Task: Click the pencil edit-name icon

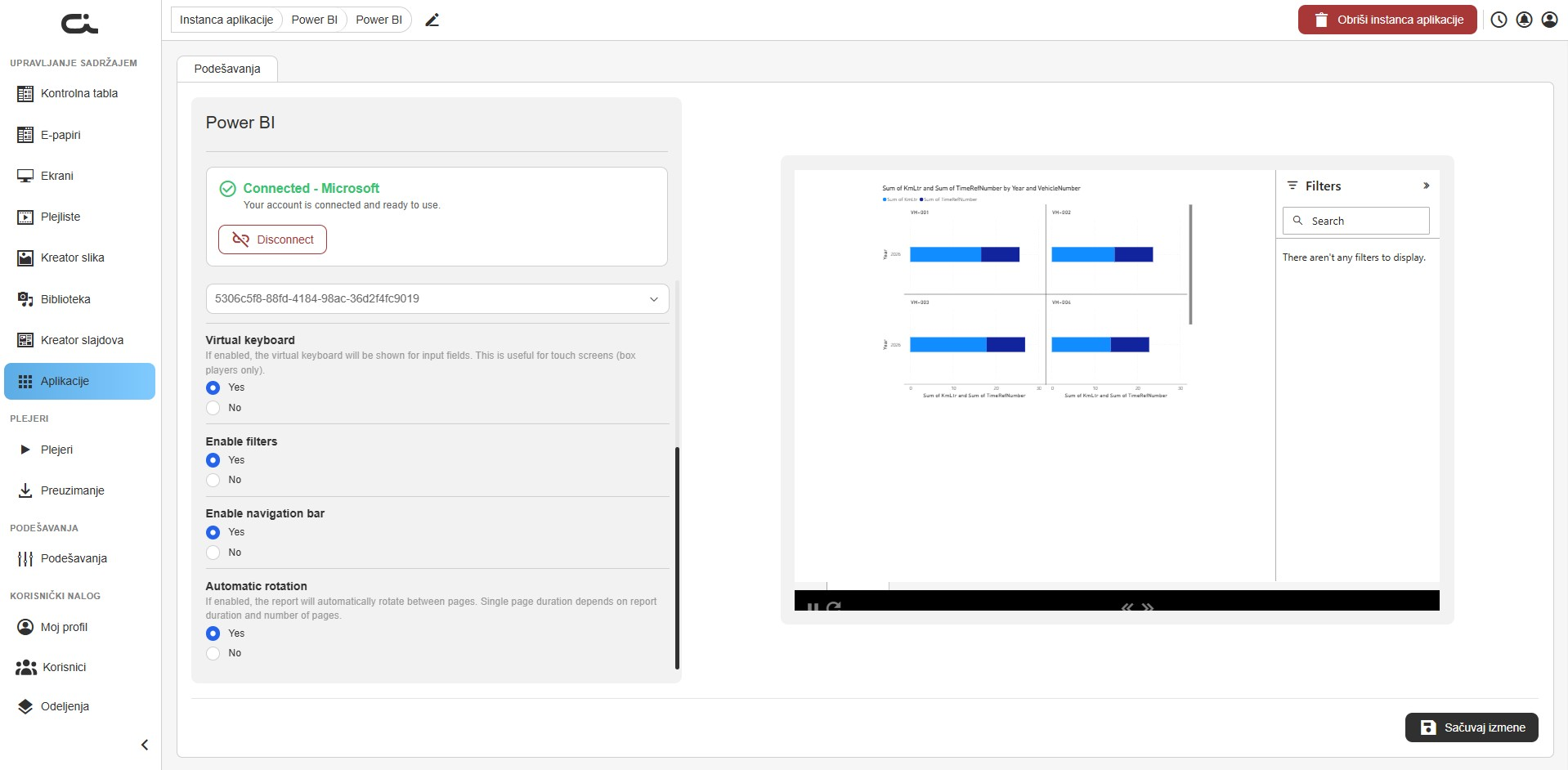Action: [x=432, y=20]
